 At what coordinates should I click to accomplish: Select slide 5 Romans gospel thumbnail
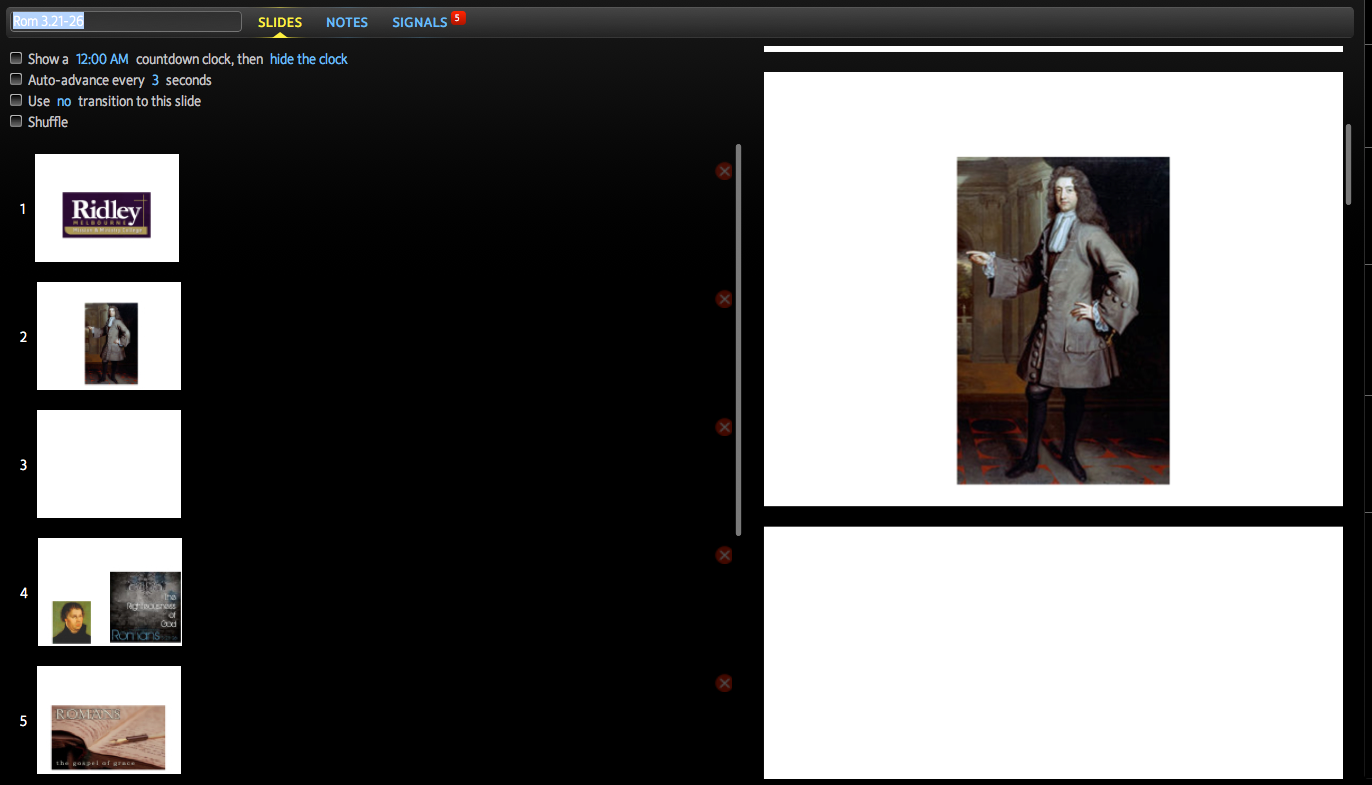coord(109,720)
